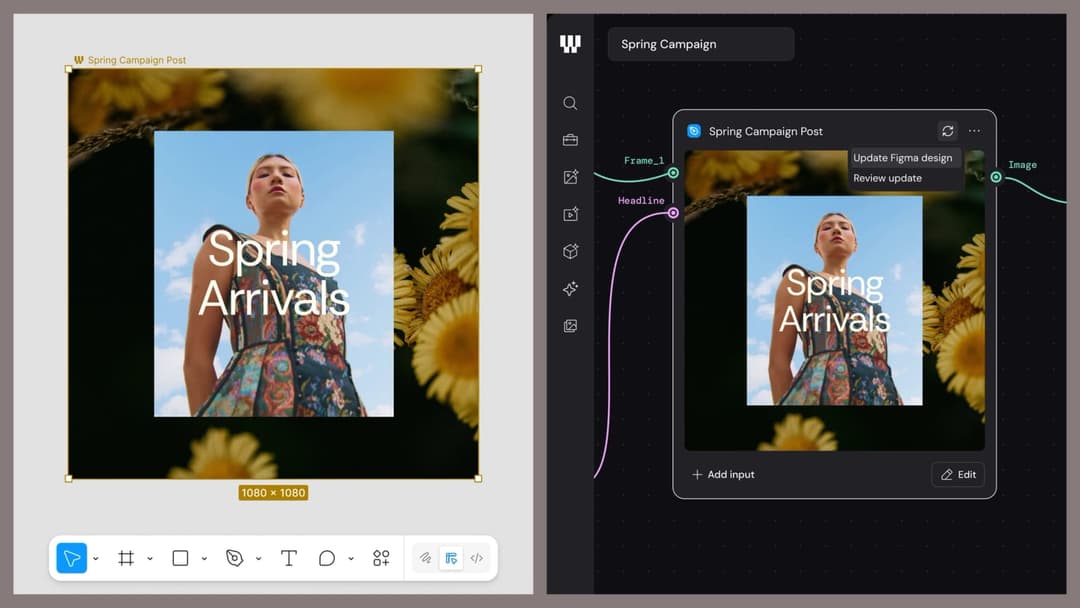This screenshot has height=608, width=1080.
Task: Click the Frame_1 label
Action: point(644,160)
